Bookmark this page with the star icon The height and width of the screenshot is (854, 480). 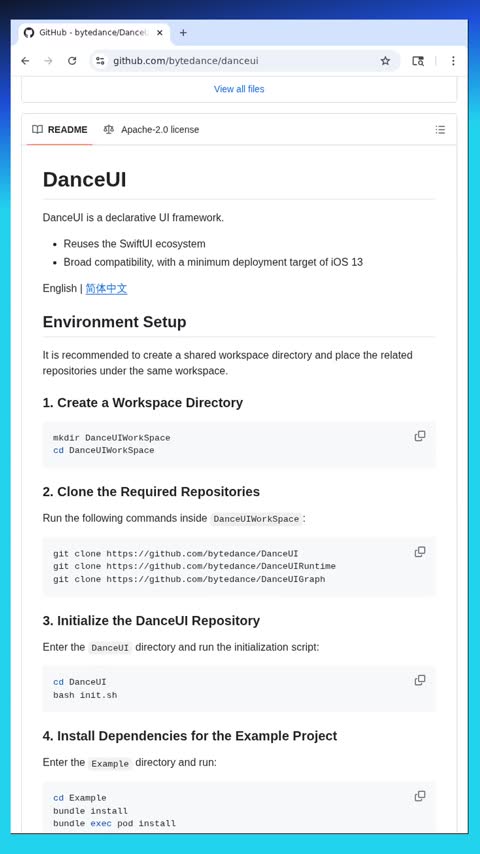coord(385,61)
